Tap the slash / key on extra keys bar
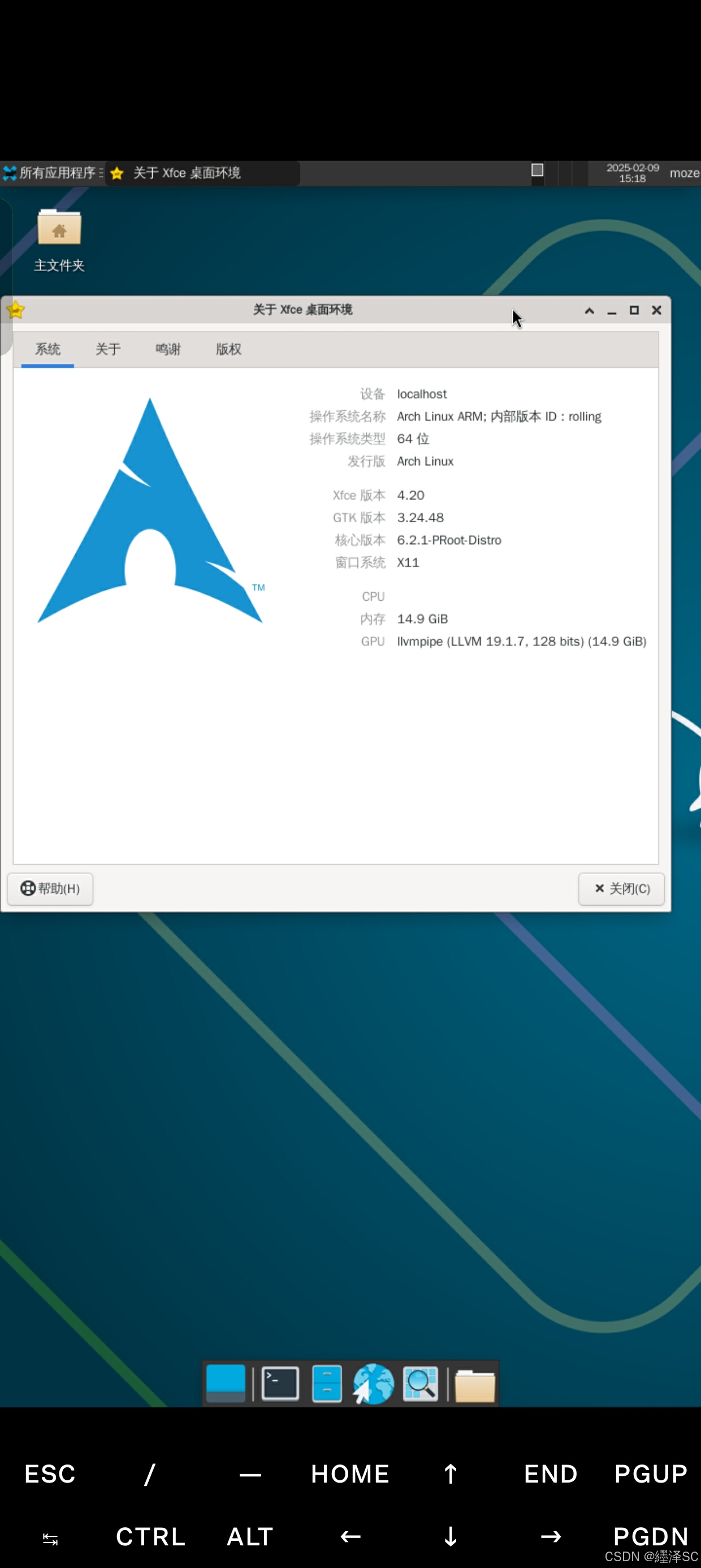The width and height of the screenshot is (701, 1568). tap(150, 1474)
